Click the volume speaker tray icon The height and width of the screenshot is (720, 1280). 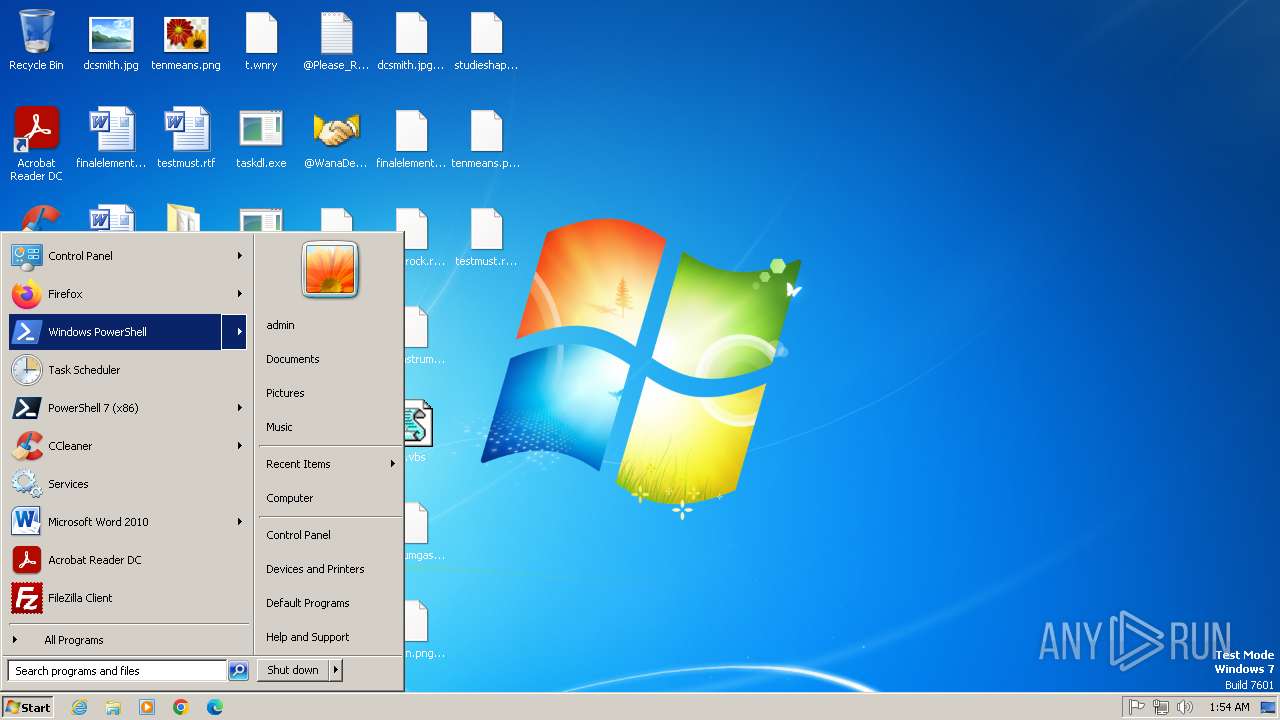tap(1185, 707)
